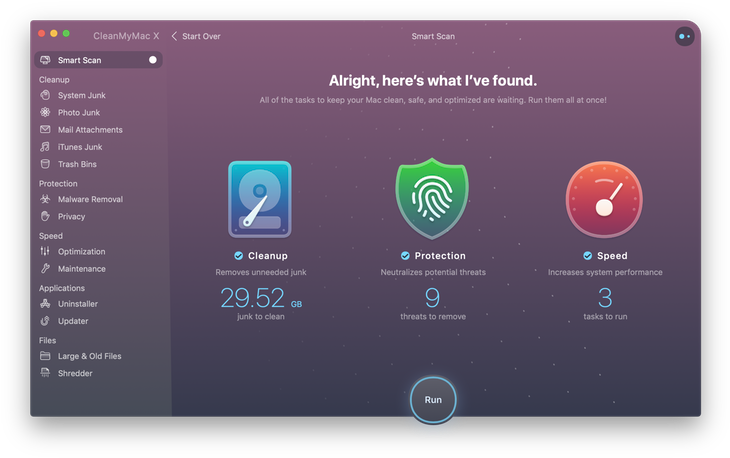
Task: Click the Files section header
Action: 47,340
